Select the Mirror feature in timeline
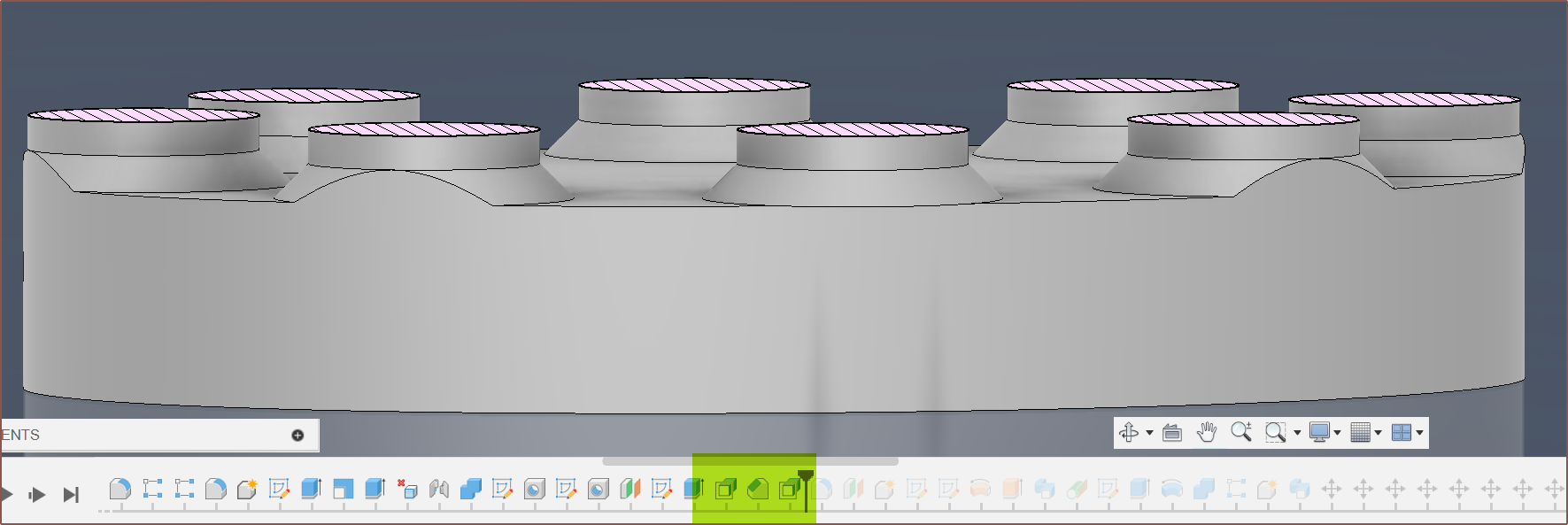This screenshot has width=1568, height=525. pyautogui.click(x=439, y=489)
